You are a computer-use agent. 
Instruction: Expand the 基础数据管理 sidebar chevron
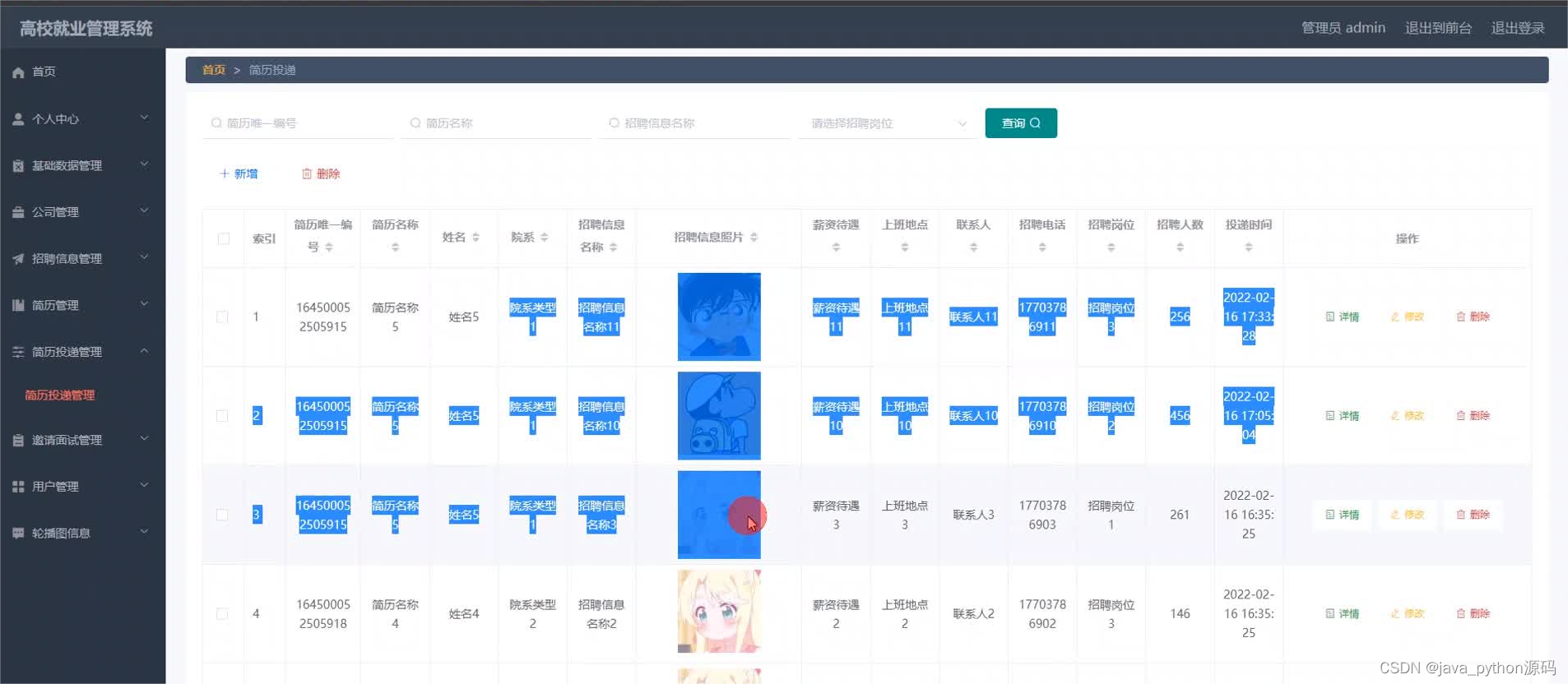click(x=144, y=164)
